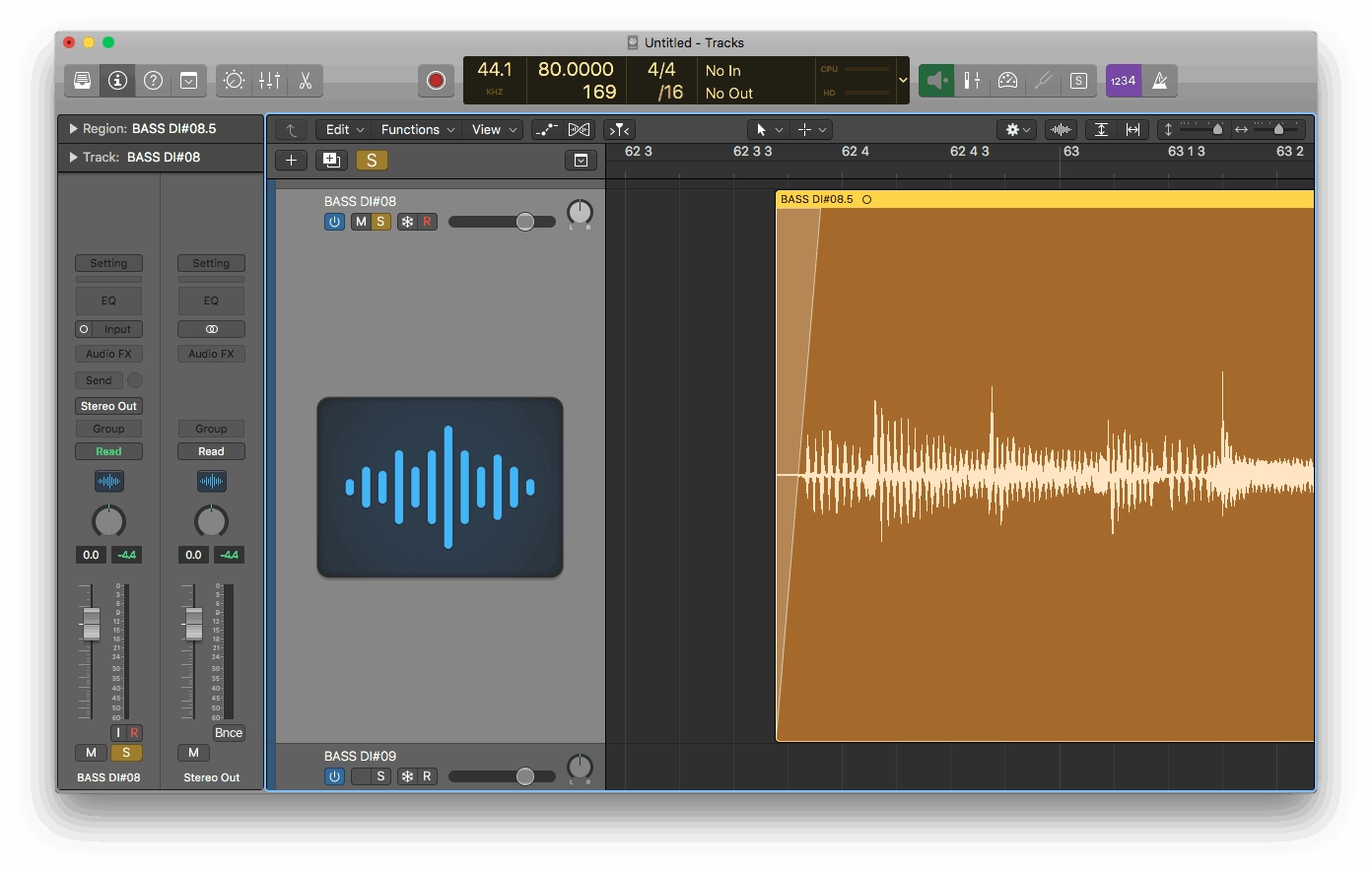This screenshot has height=872, width=1372.
Task: Click Setting on the BASS DI#08 channel strip
Action: point(108,264)
